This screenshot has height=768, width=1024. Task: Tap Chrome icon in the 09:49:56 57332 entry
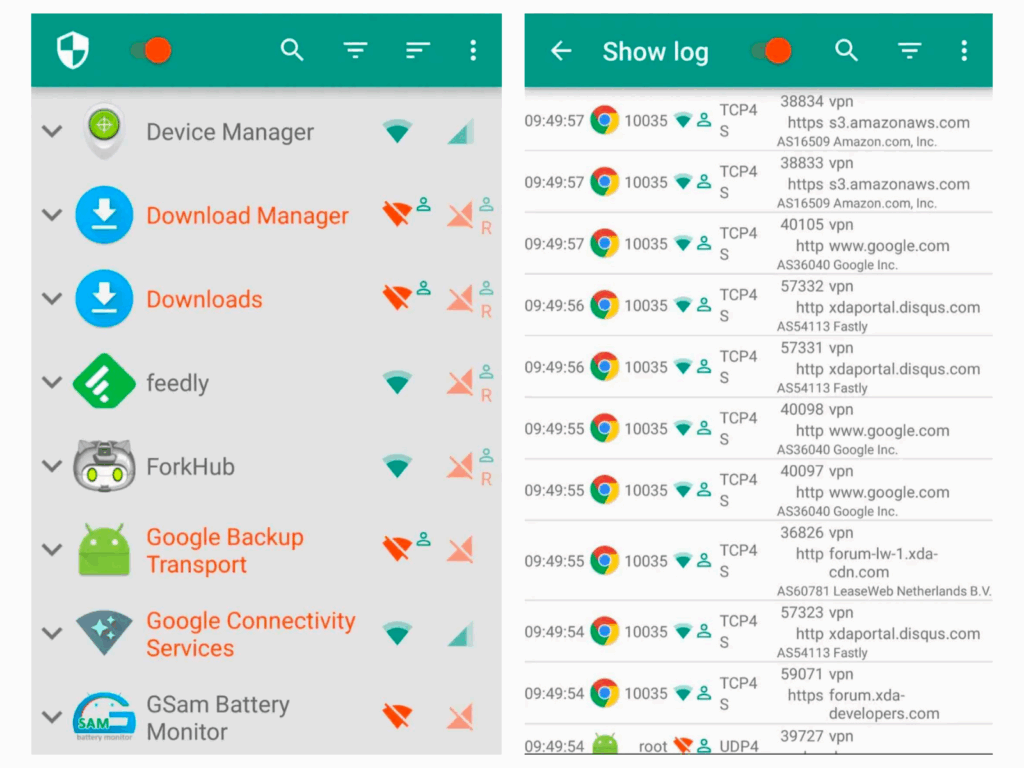pyautogui.click(x=605, y=305)
